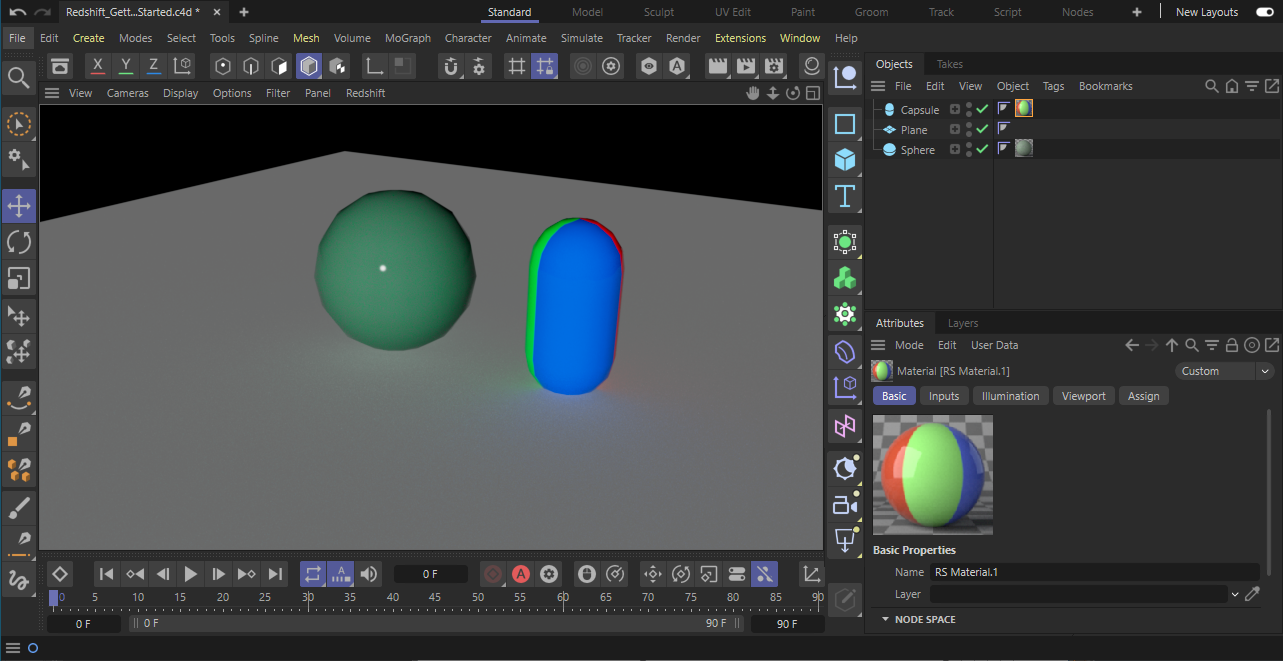The image size is (1283, 661).
Task: Collapse the NODE SPACE section
Action: point(885,620)
